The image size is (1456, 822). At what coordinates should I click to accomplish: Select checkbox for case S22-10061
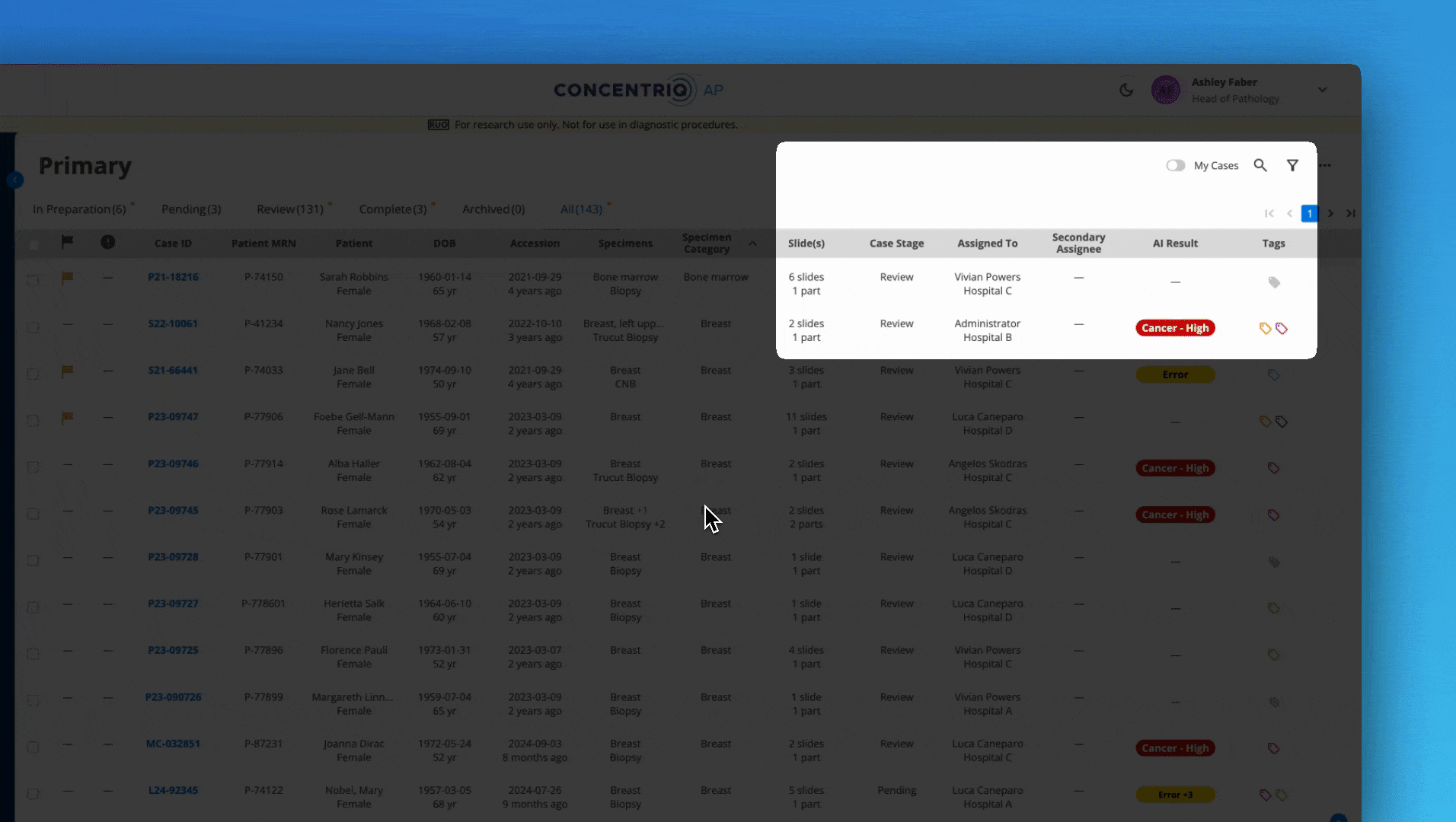click(x=33, y=327)
